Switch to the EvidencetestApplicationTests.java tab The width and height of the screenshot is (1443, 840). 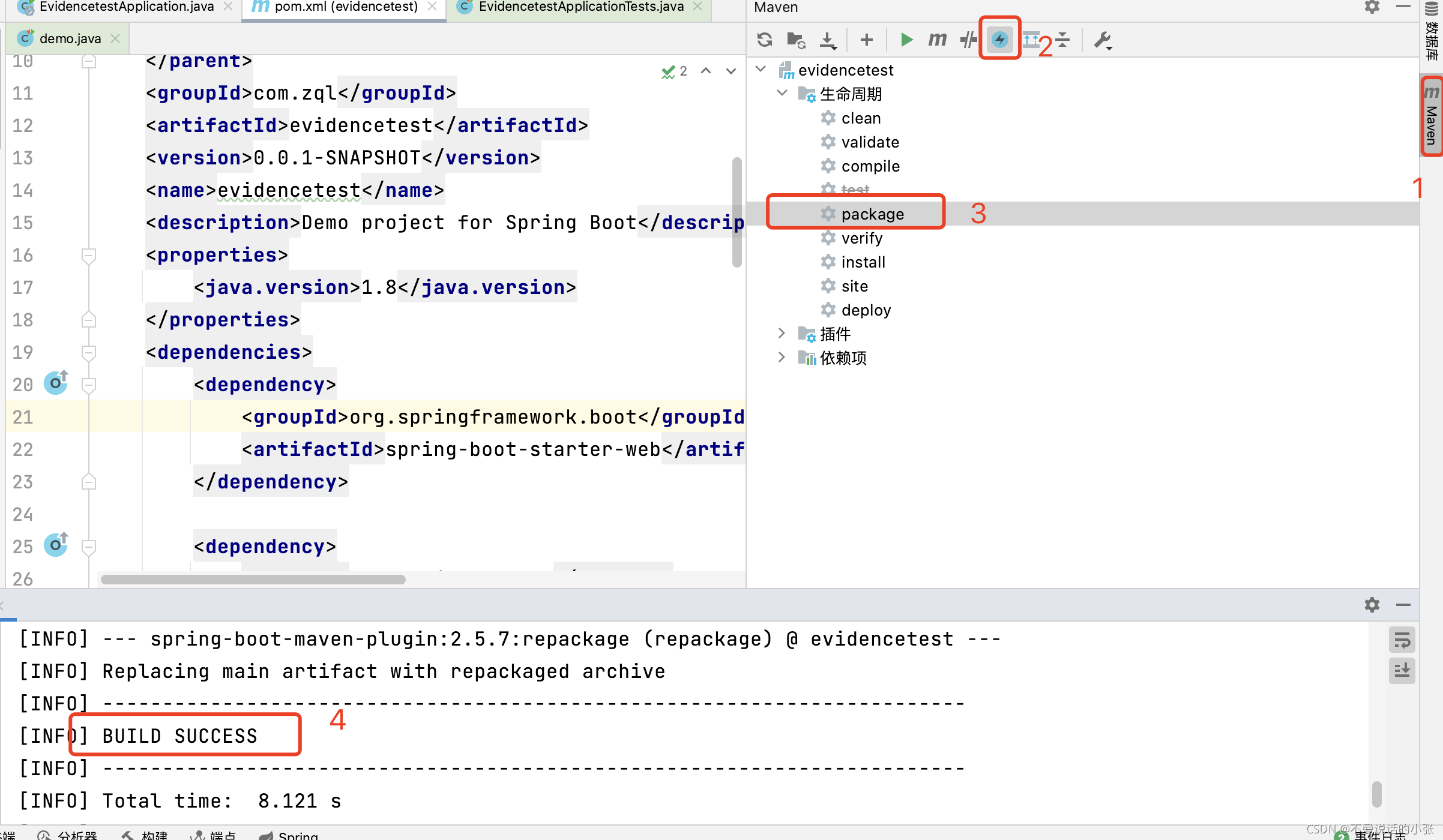coord(580,7)
